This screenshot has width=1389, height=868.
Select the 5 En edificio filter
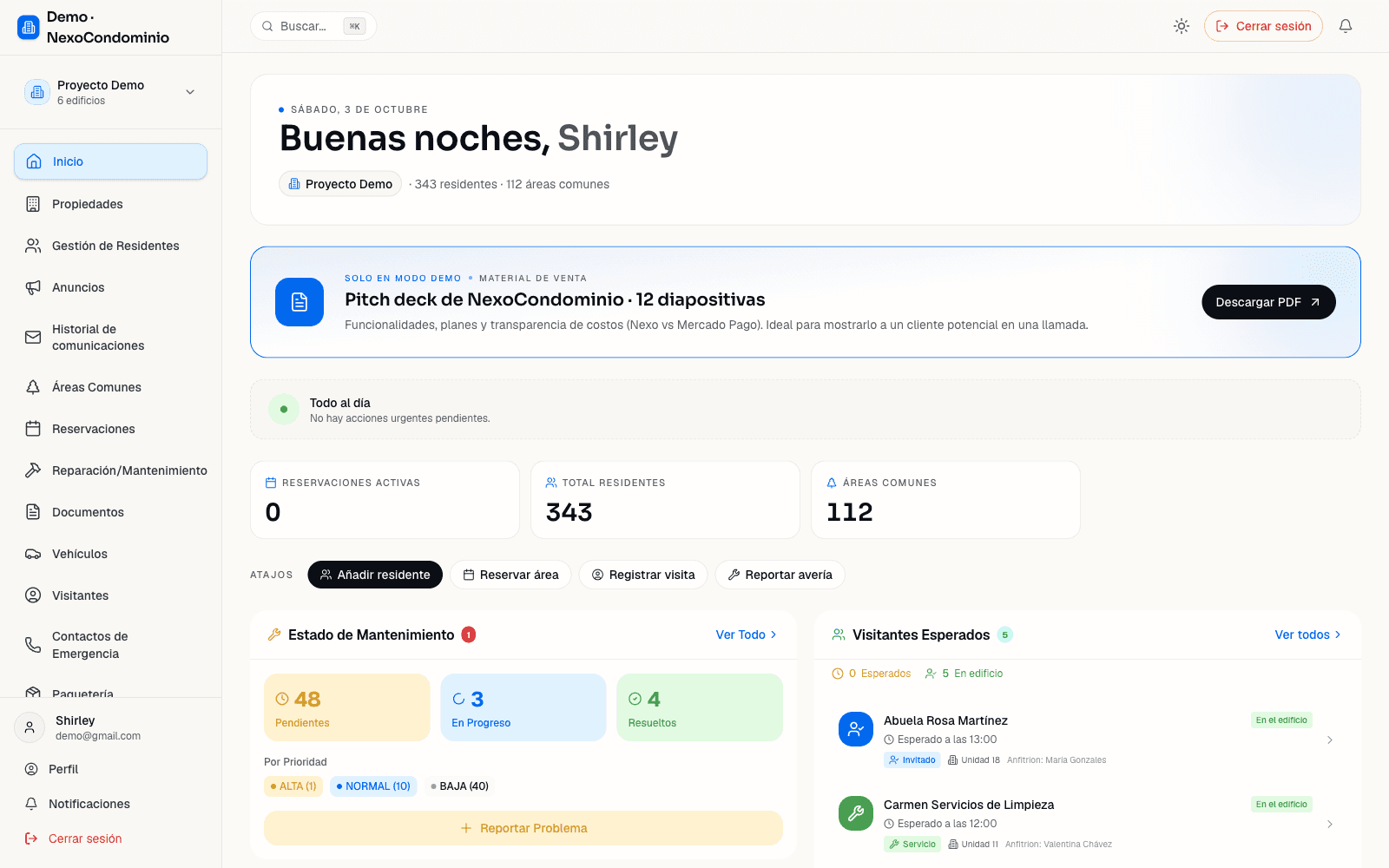pos(964,674)
